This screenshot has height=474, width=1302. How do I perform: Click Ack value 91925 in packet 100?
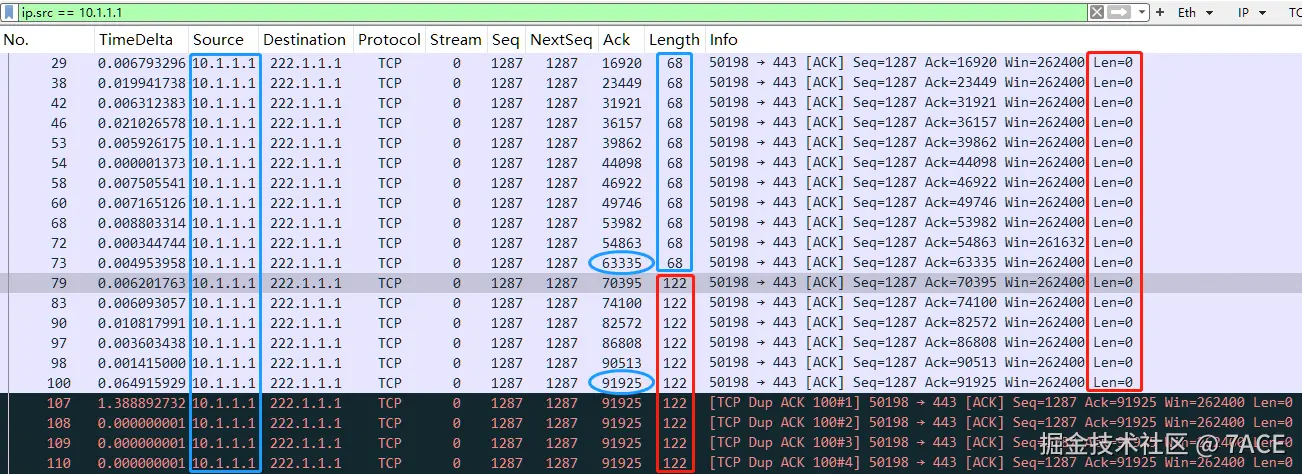coord(621,382)
